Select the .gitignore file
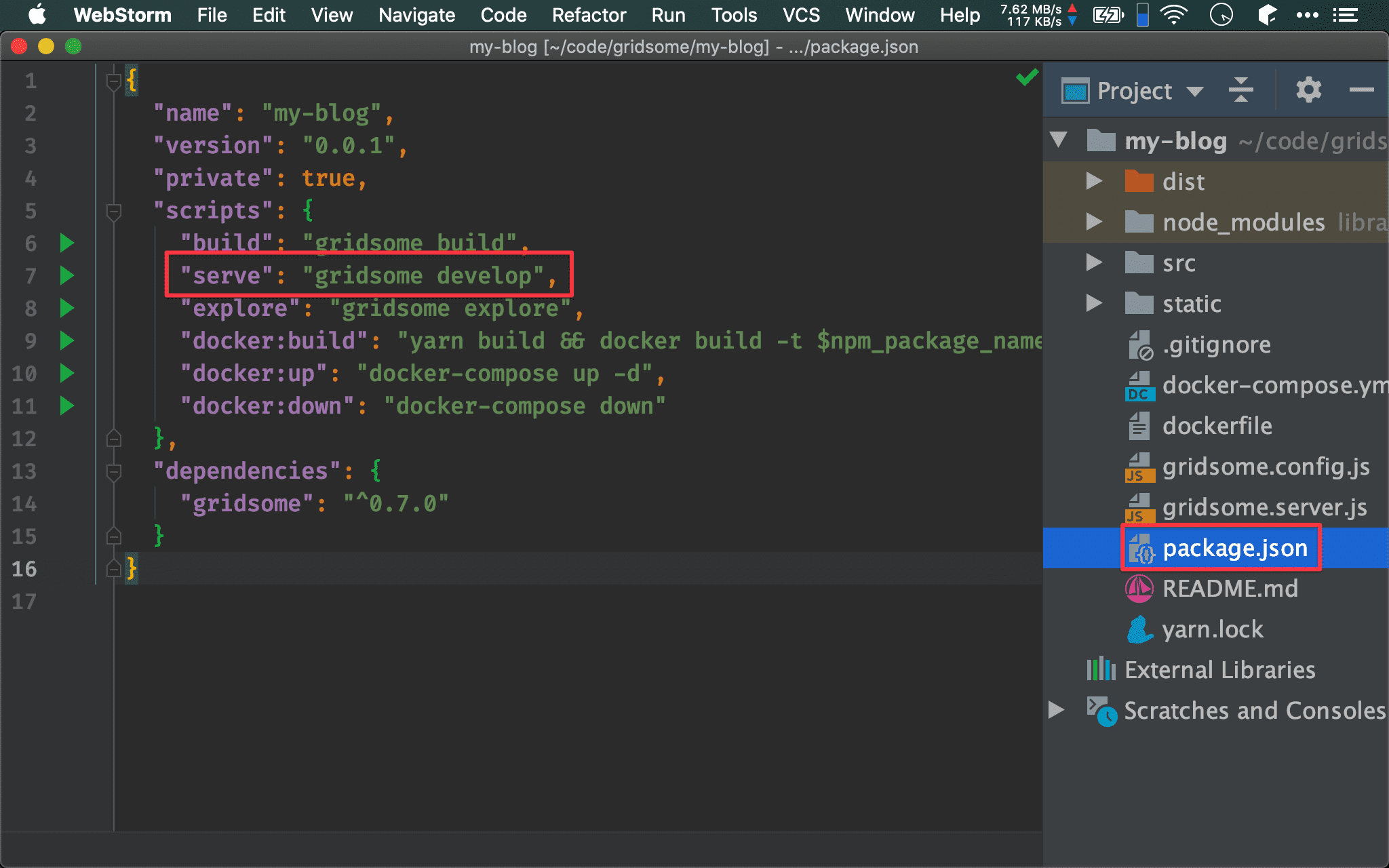Viewport: 1389px width, 868px height. (x=1216, y=344)
